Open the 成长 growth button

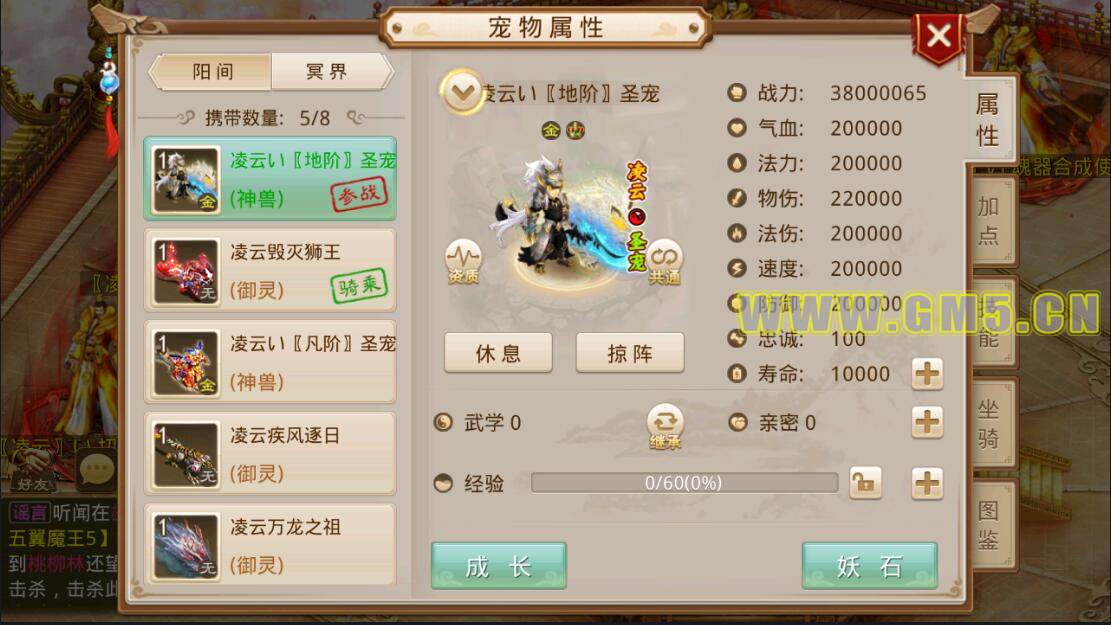[498, 566]
